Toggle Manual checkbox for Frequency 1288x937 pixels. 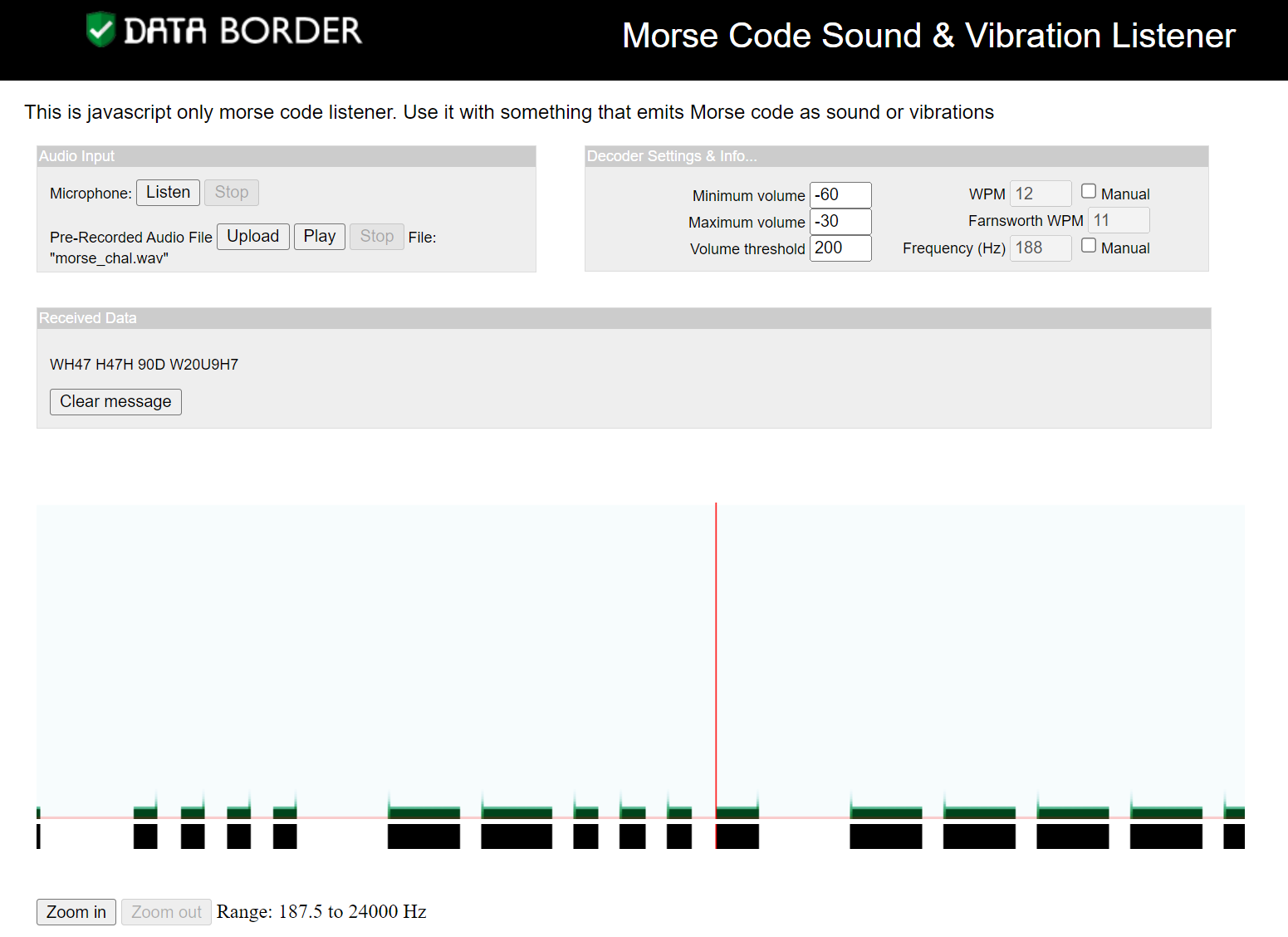(1088, 246)
